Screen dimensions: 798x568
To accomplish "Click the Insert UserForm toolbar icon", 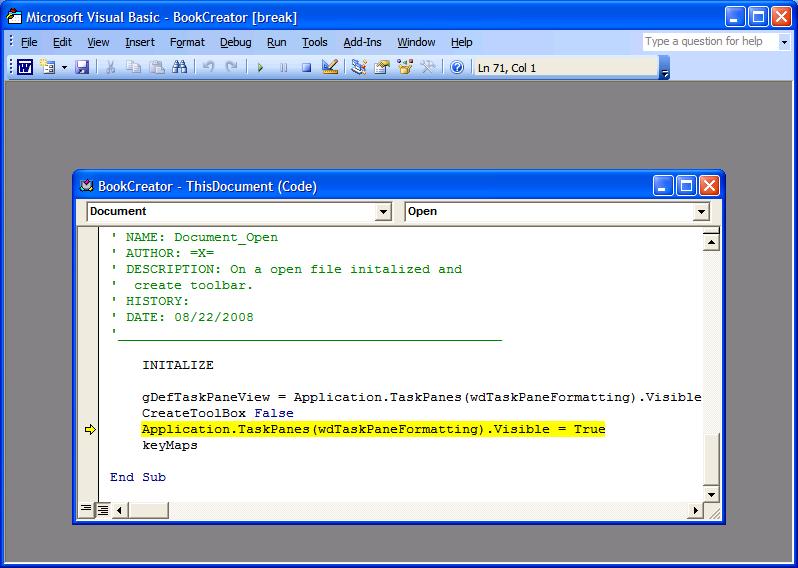I will [x=48, y=67].
